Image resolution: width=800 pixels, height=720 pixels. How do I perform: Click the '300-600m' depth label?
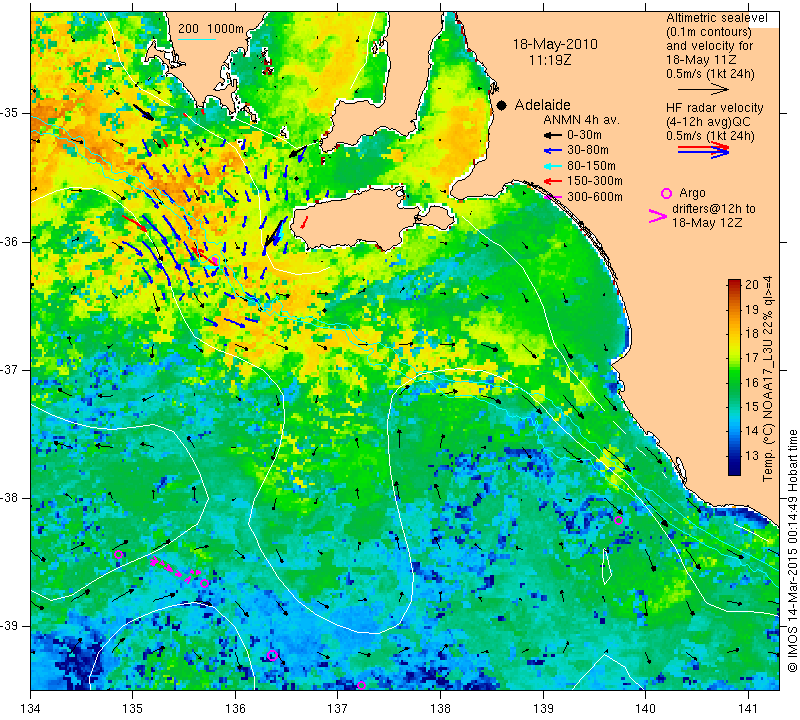(594, 197)
